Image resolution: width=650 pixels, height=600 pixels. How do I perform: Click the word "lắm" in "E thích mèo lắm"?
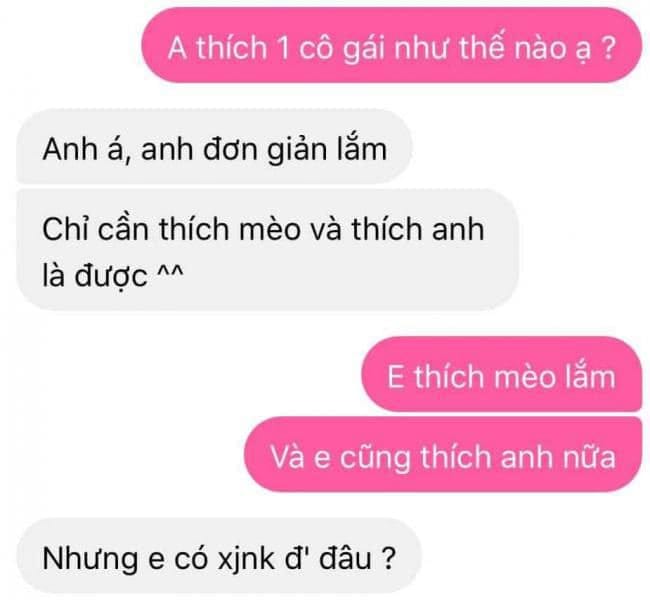[x=590, y=375]
